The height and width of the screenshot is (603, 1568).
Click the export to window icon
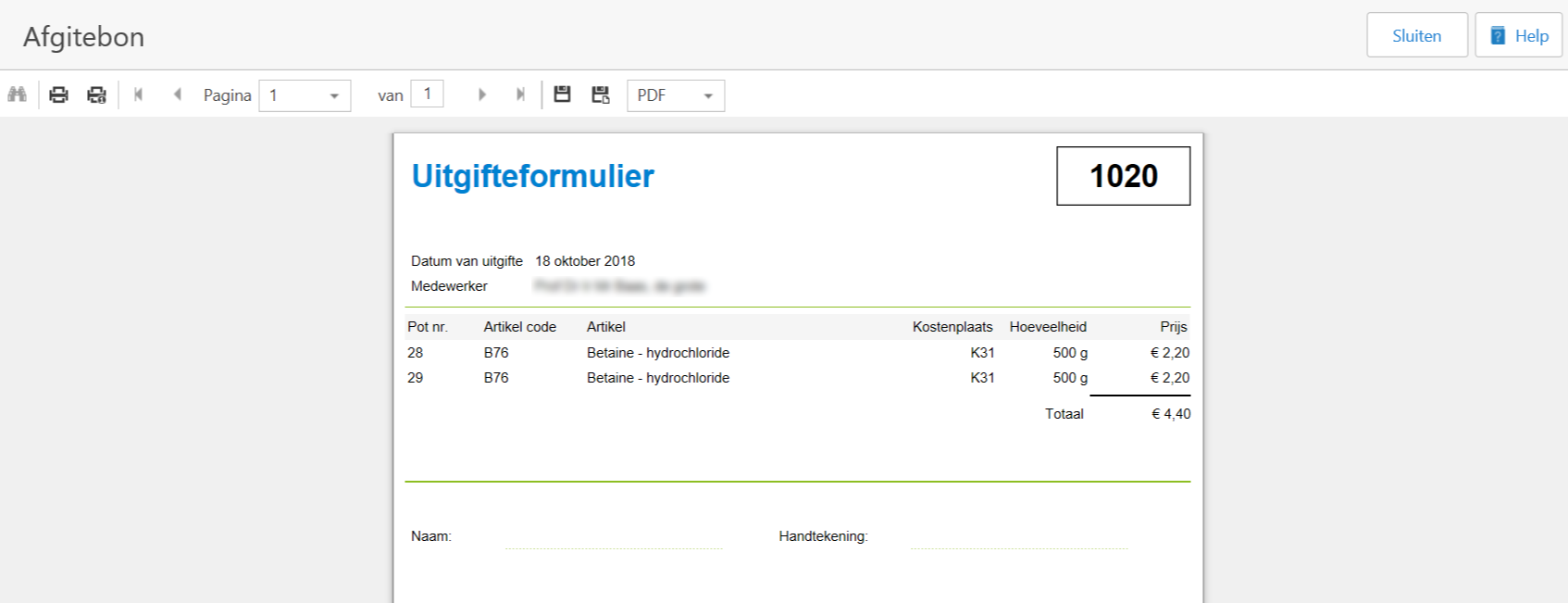pyautogui.click(x=601, y=94)
